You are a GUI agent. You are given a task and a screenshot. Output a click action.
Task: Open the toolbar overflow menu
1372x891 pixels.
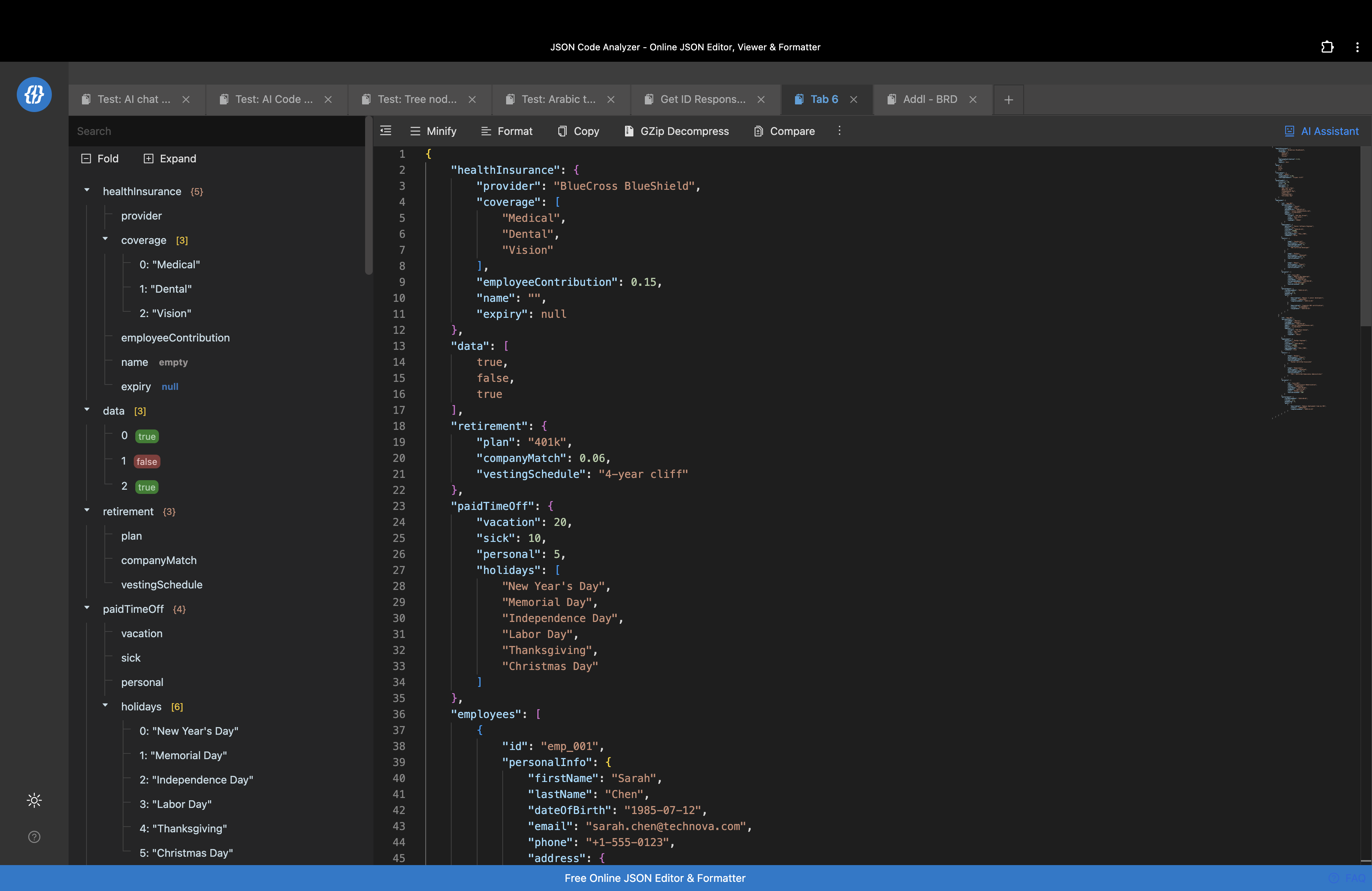click(x=839, y=131)
